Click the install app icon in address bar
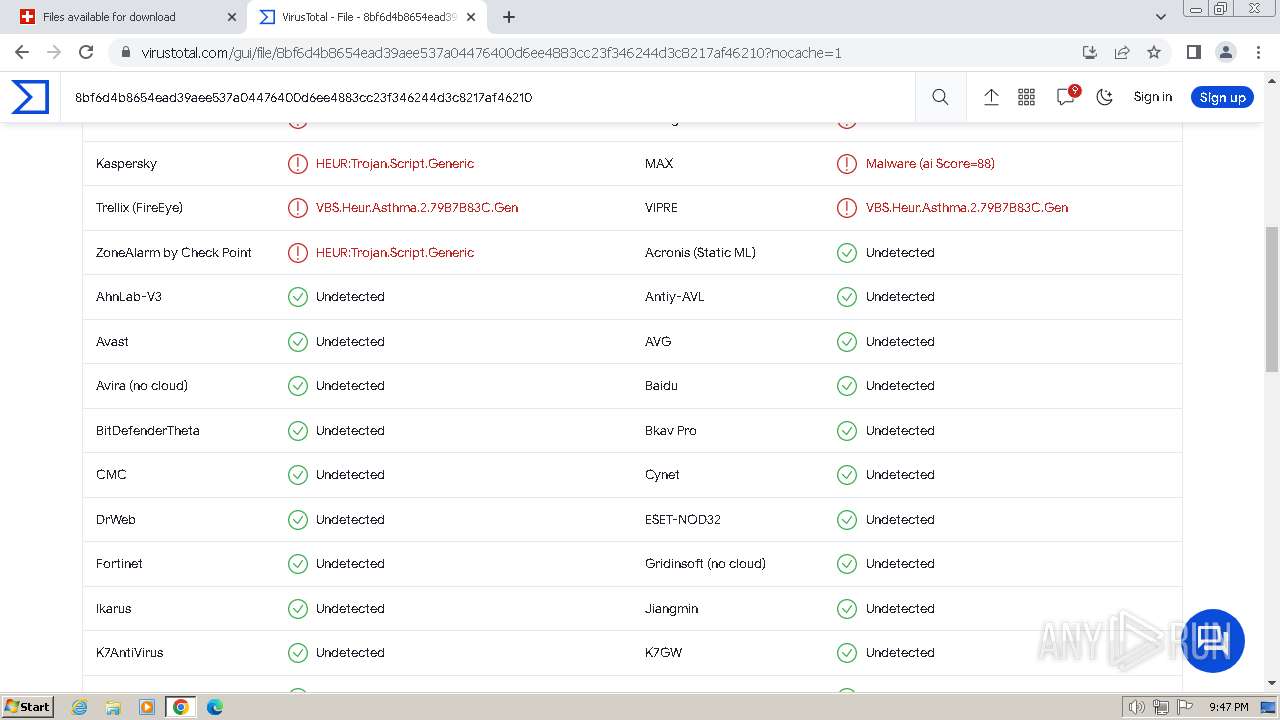This screenshot has width=1280, height=720. tap(1090, 52)
